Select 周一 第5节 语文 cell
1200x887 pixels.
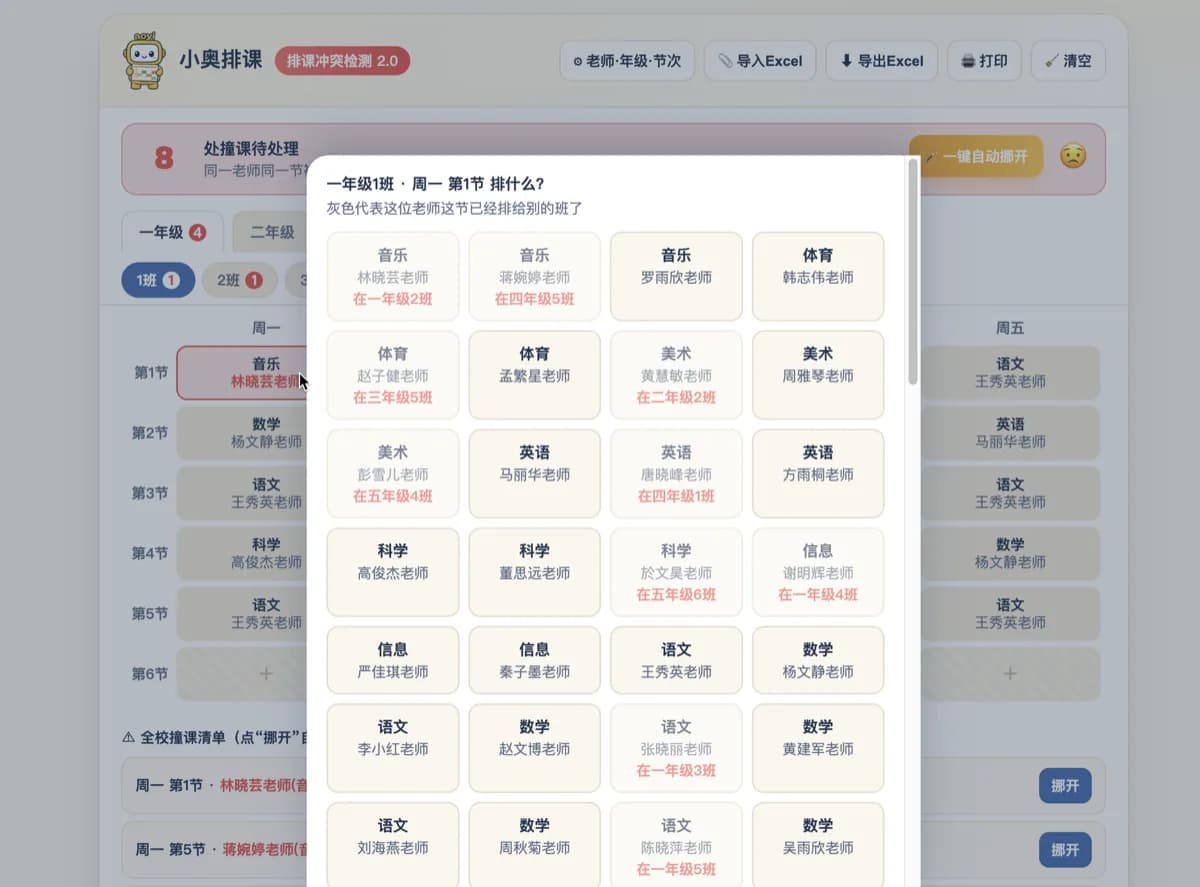click(x=241, y=613)
